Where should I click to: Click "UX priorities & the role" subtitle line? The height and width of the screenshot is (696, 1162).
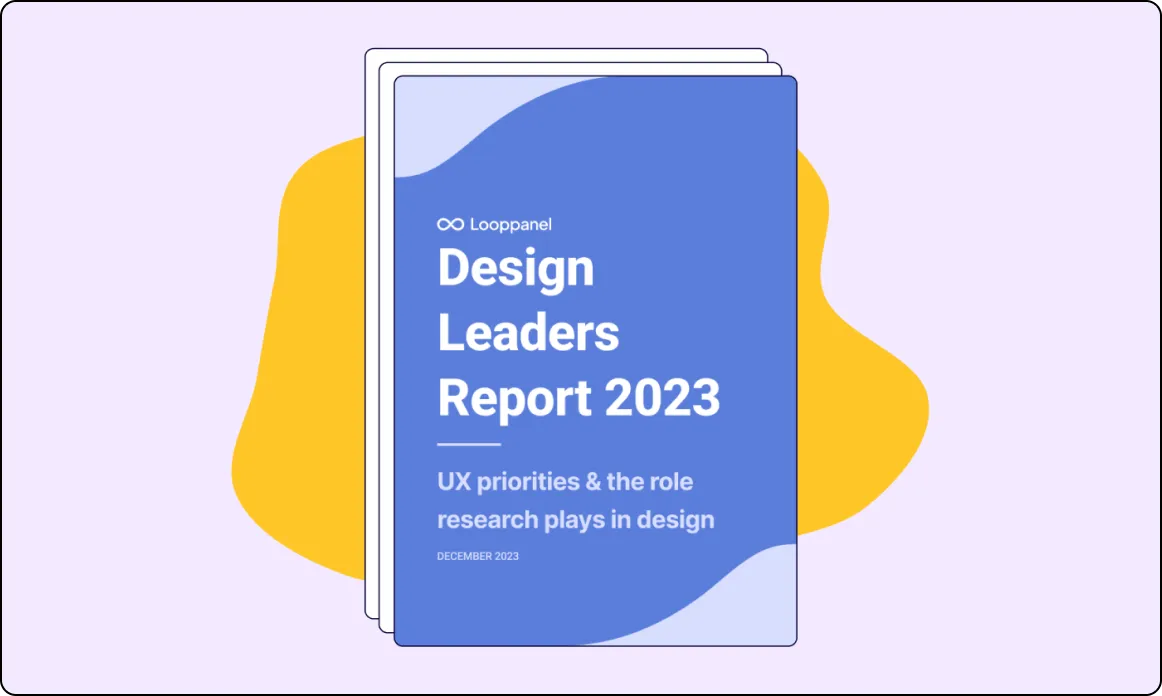pyautogui.click(x=565, y=482)
